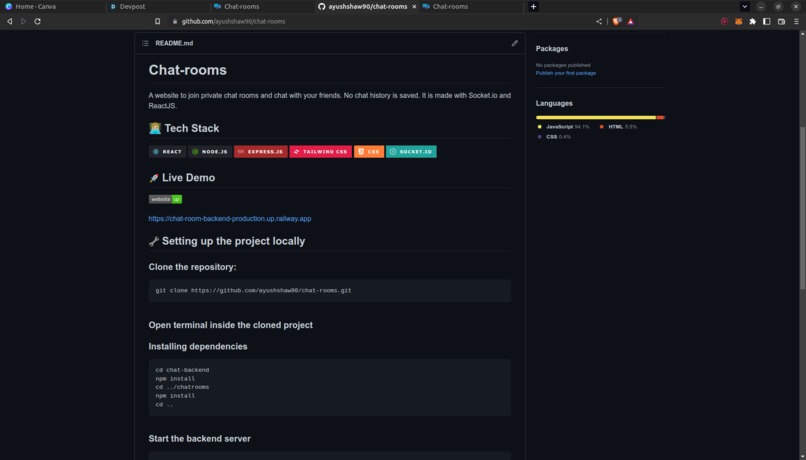Click the scrollbar down arrow
This screenshot has height=460, width=806.
pyautogui.click(x=802, y=456)
